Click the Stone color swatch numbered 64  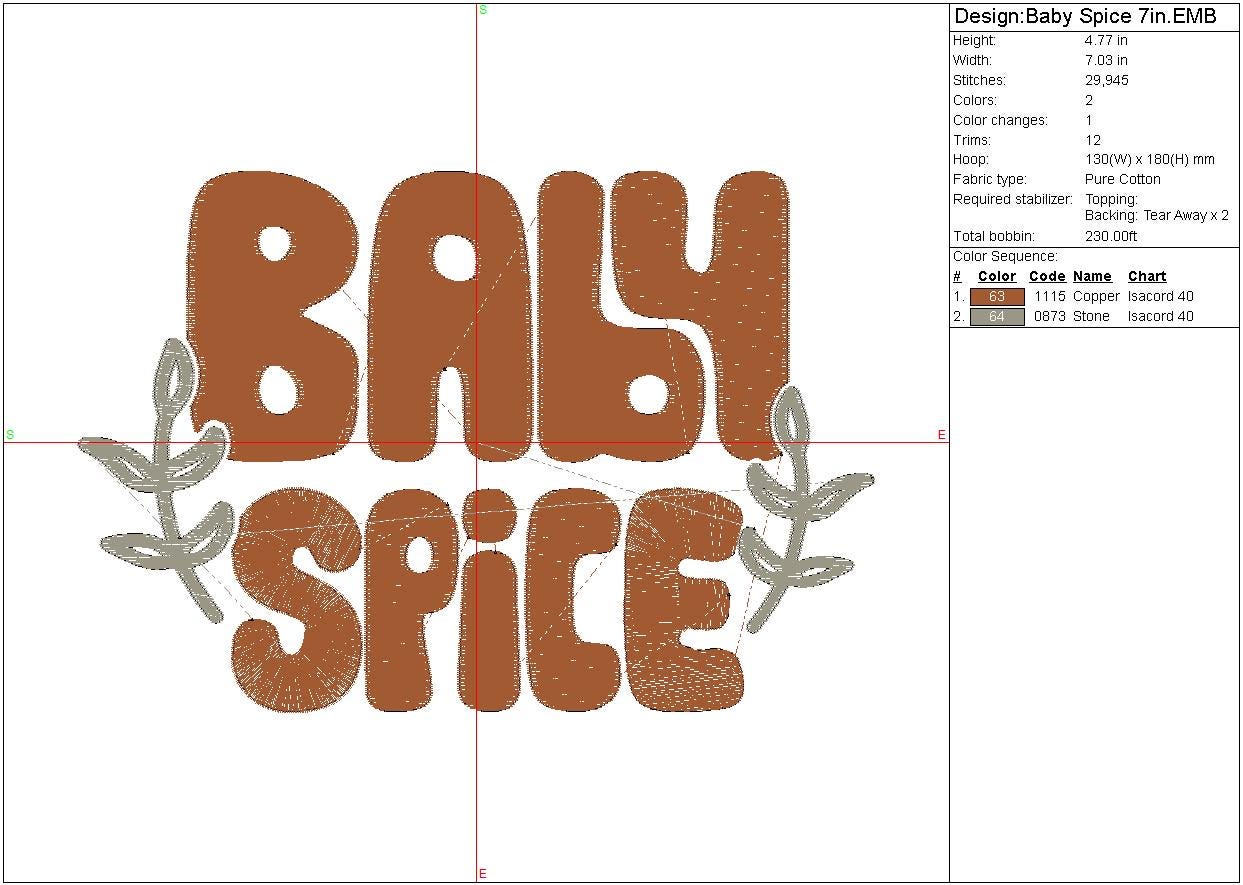click(x=997, y=317)
